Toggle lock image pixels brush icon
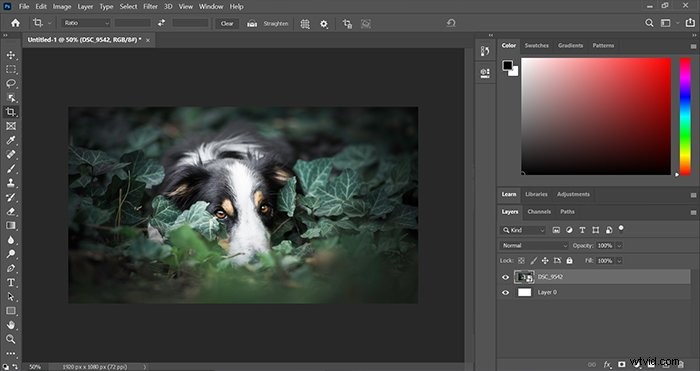Screen dimensions: 700x371 coord(533,260)
